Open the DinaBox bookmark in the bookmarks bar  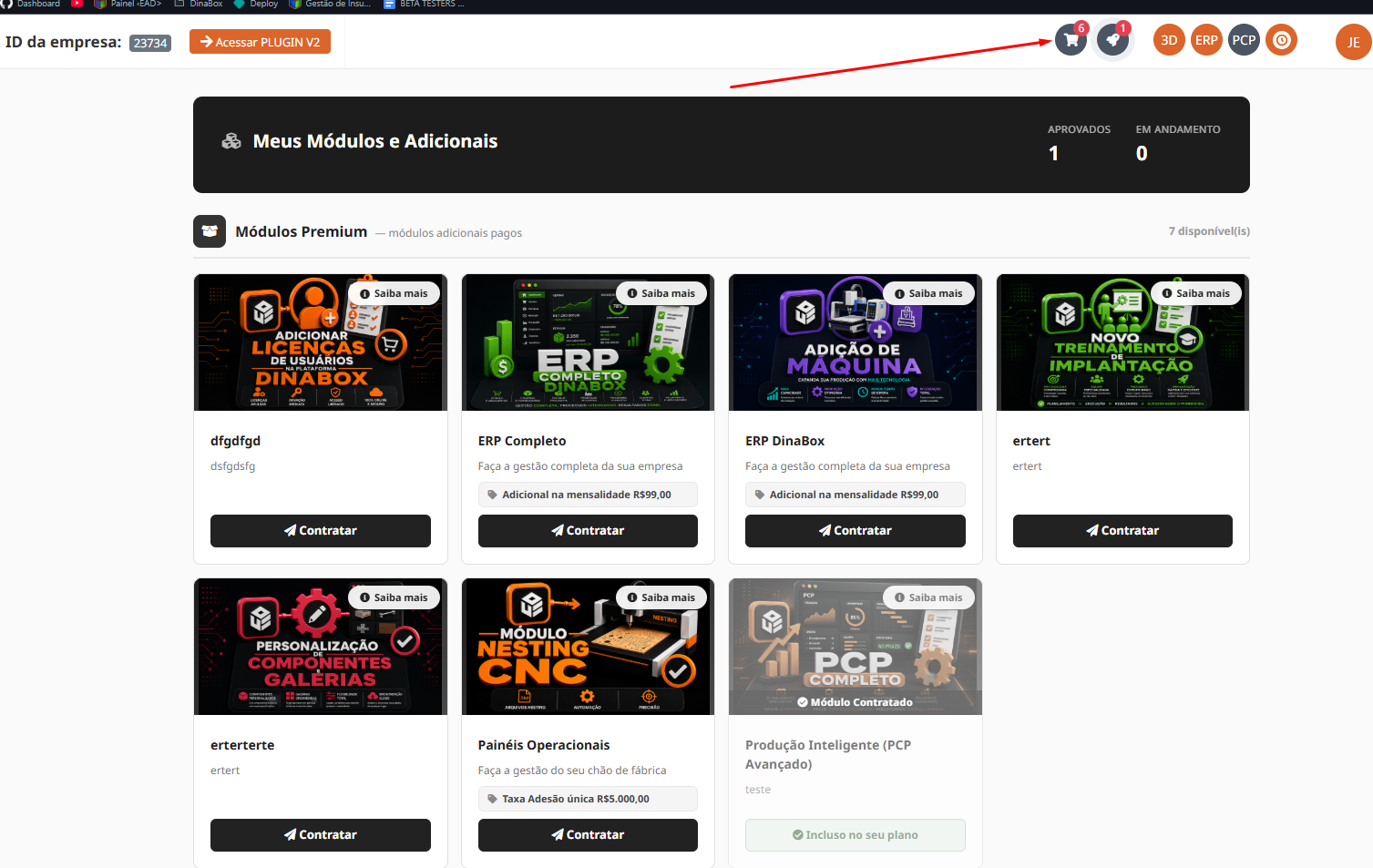tap(199, 5)
